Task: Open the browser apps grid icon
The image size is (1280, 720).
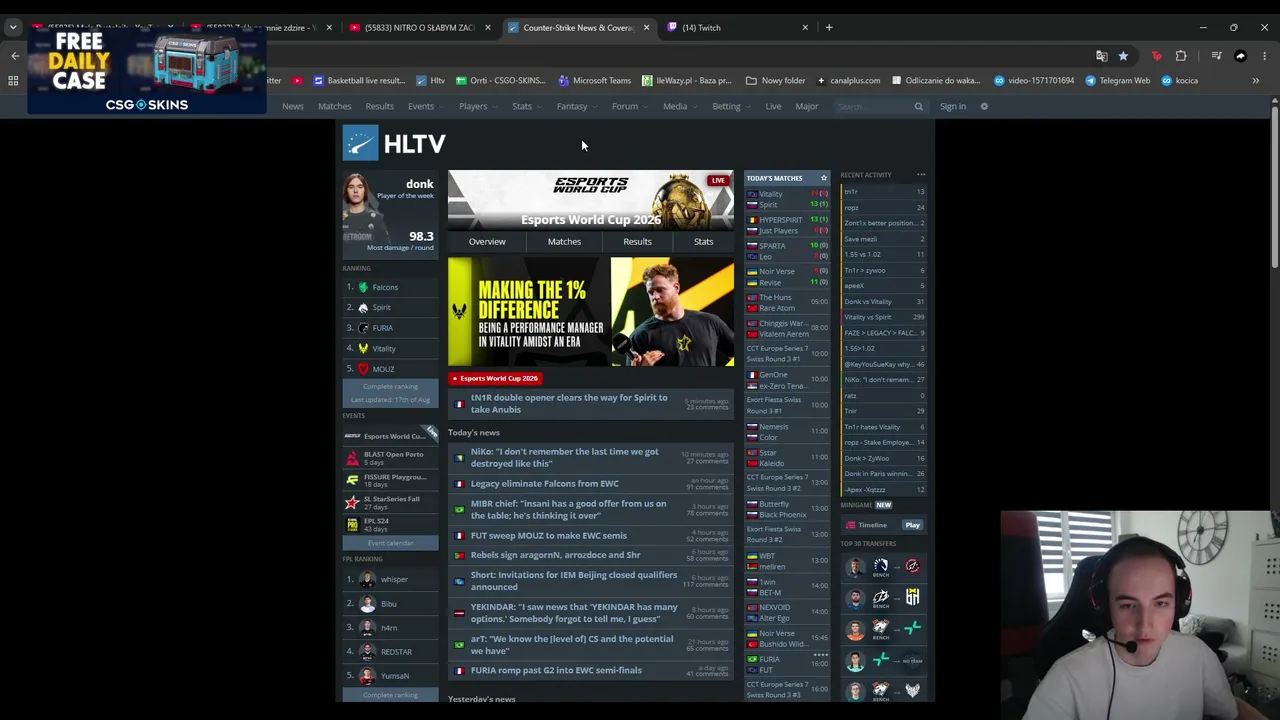Action: click(13, 81)
